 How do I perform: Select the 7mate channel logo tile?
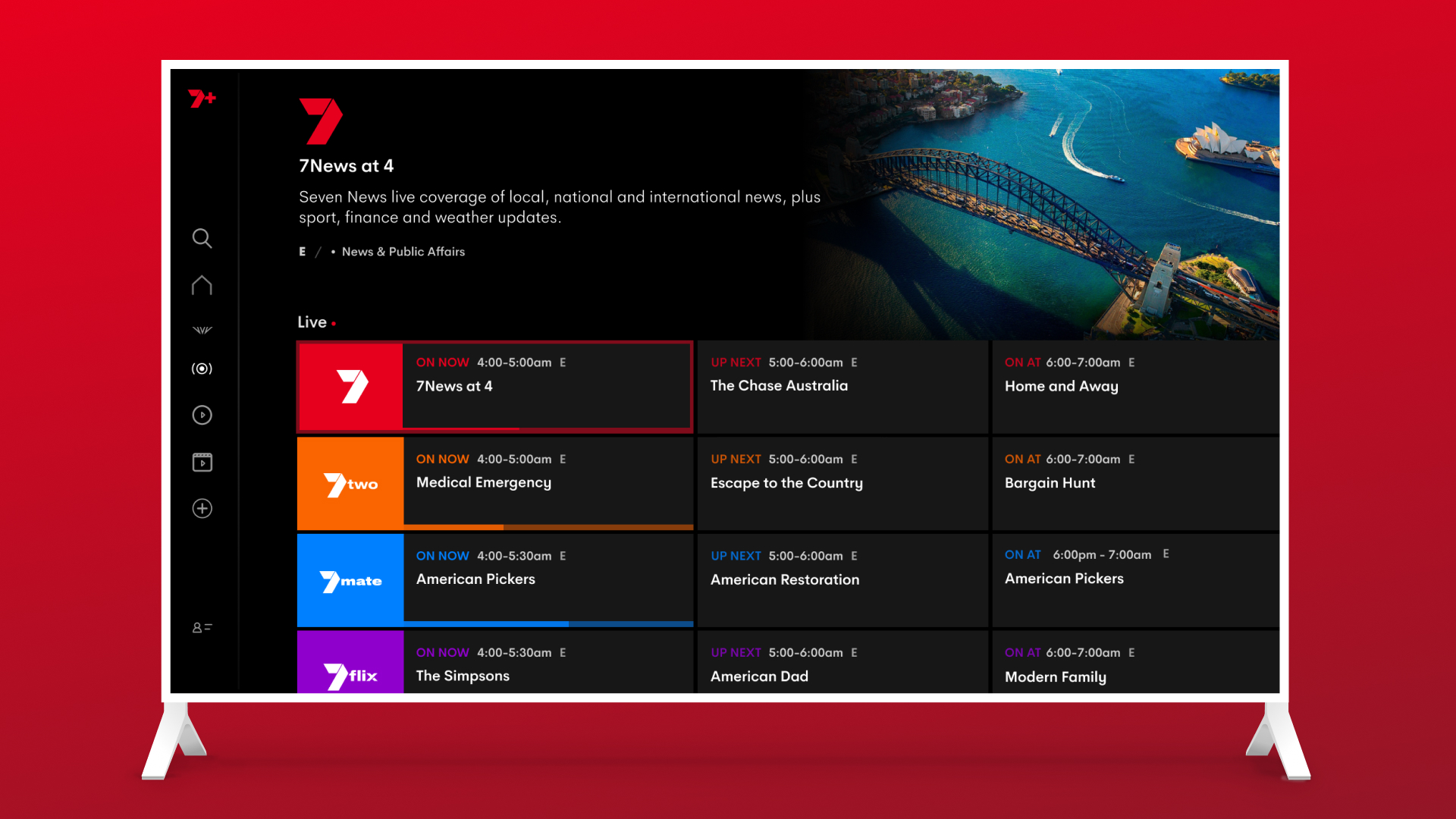(350, 581)
